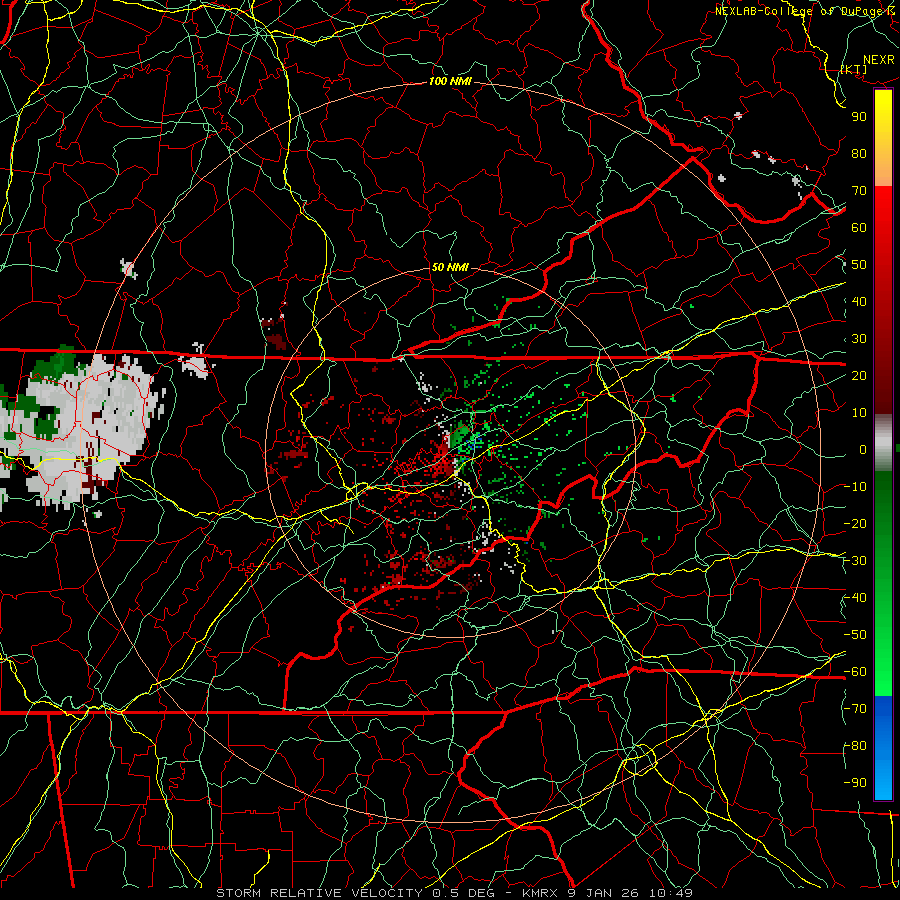900x900 pixels.
Task: Click the KMRX station identifier in the caption
Action: [x=541, y=893]
